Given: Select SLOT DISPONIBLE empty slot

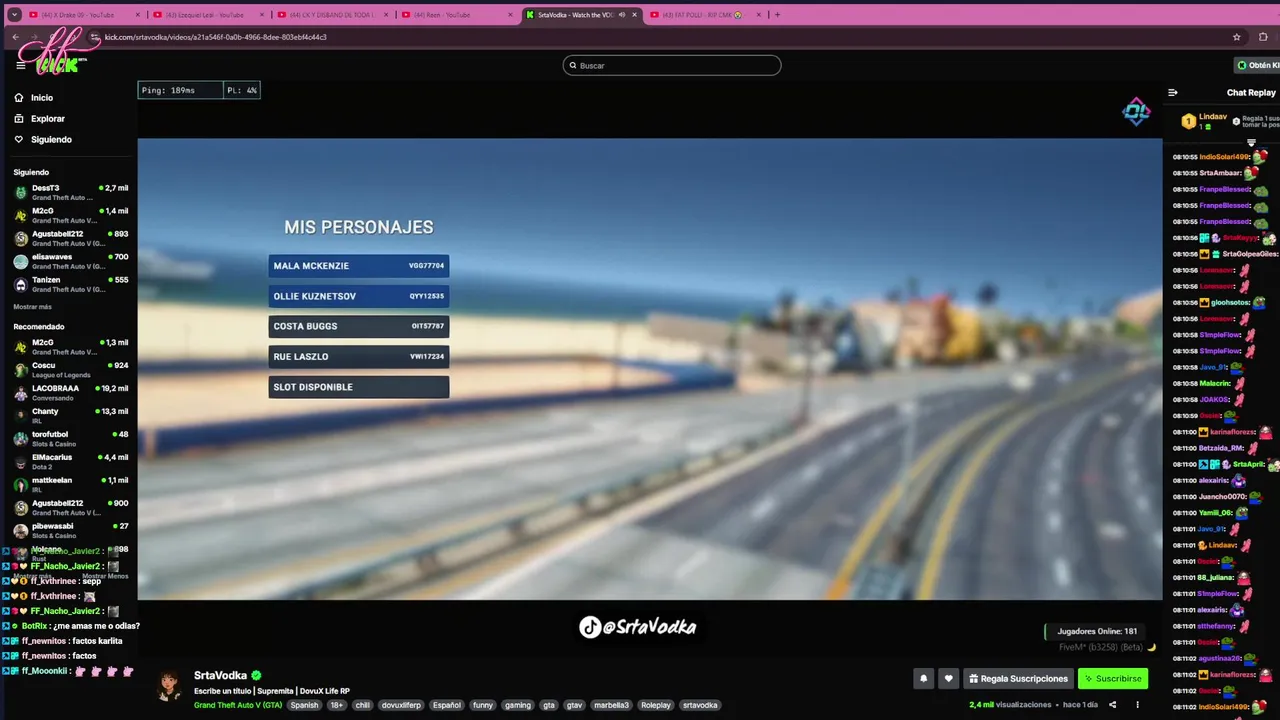Looking at the screenshot, I should pyautogui.click(x=359, y=387).
